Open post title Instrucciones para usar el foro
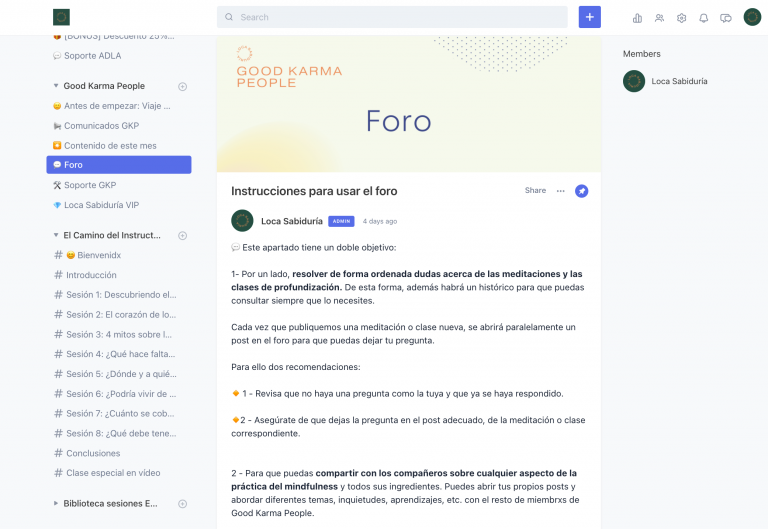Screen dimensions: 768x529 314,191
